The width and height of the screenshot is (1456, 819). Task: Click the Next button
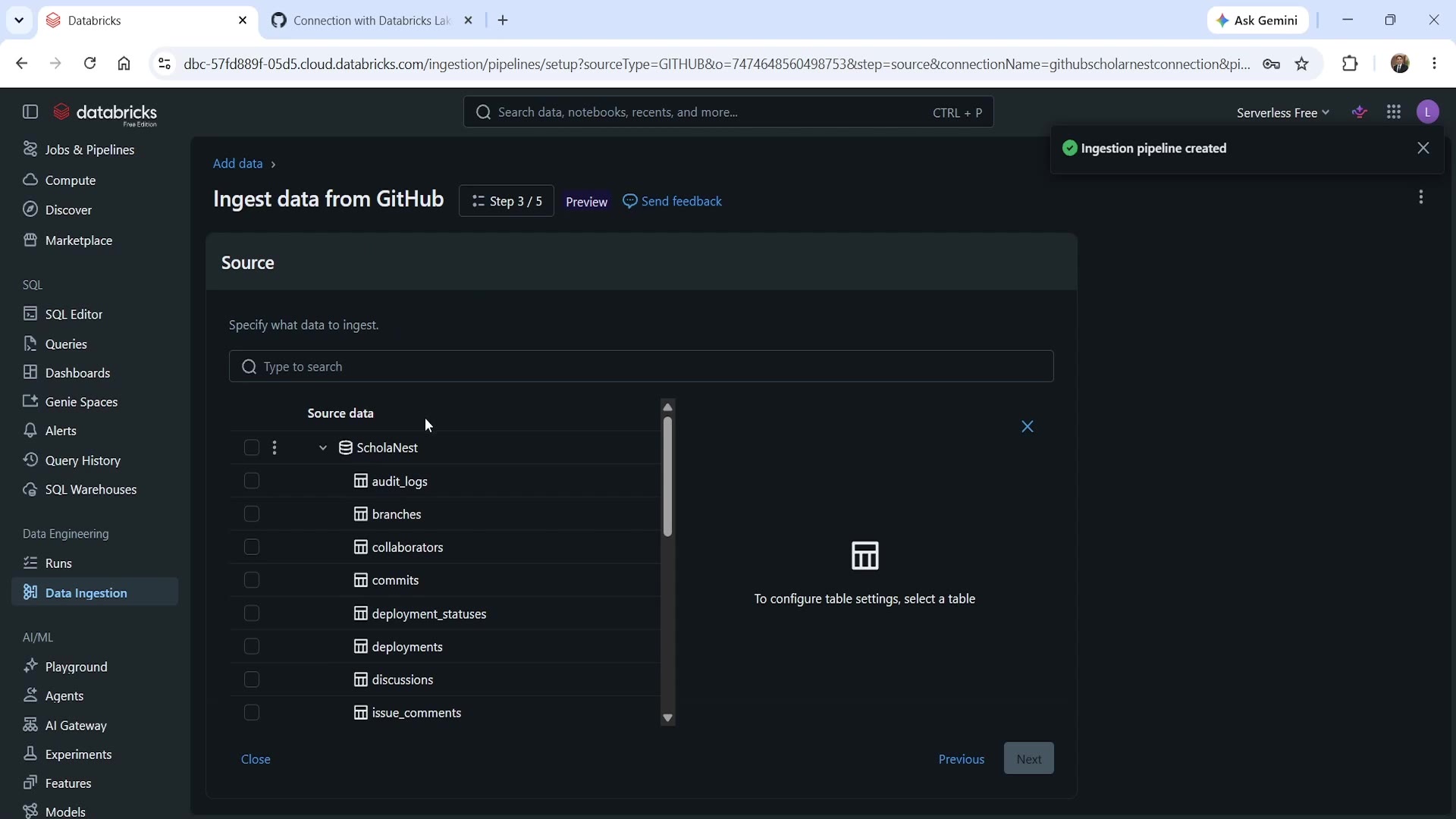pyautogui.click(x=1029, y=759)
